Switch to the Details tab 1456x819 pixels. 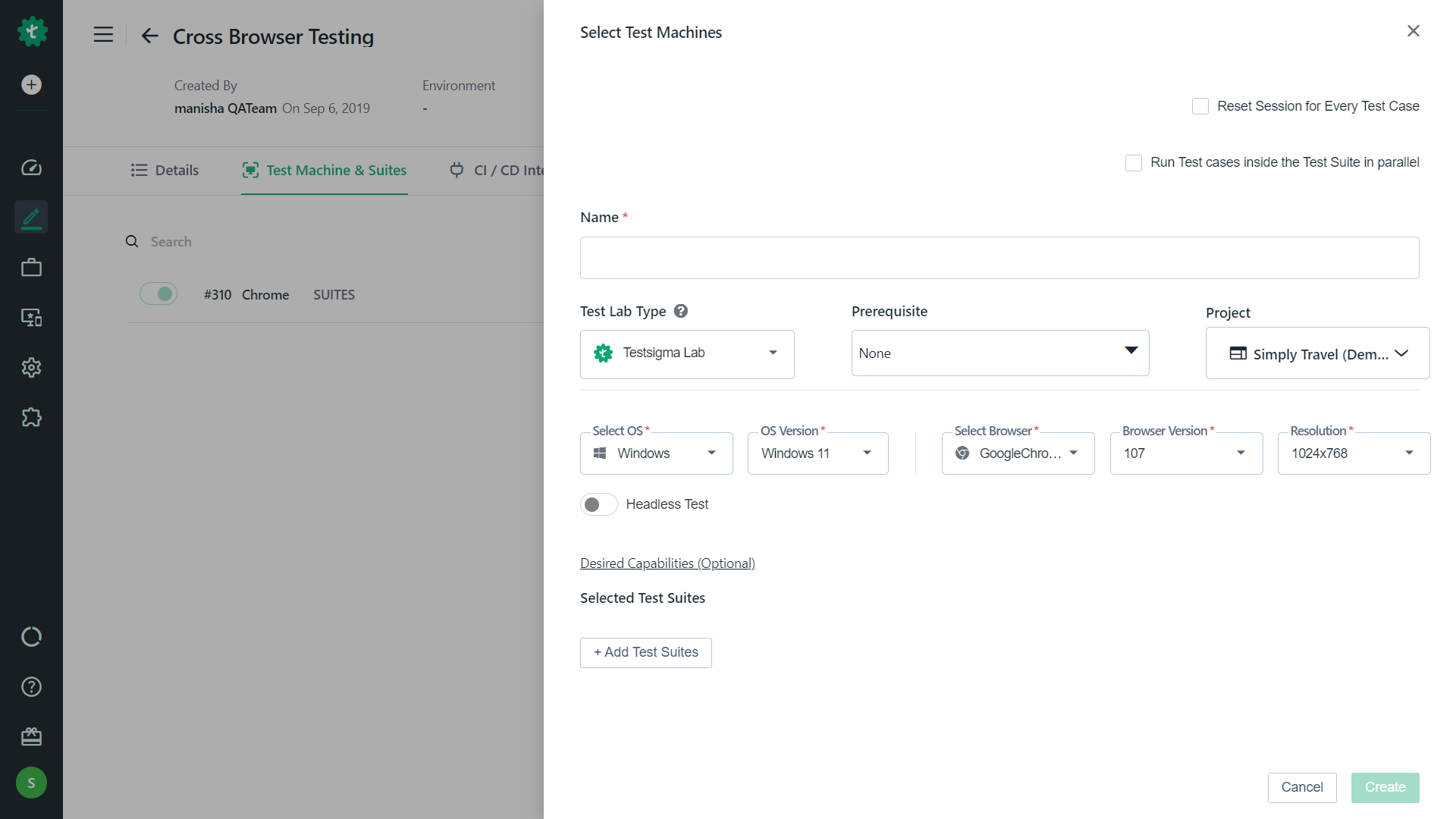pos(165,171)
